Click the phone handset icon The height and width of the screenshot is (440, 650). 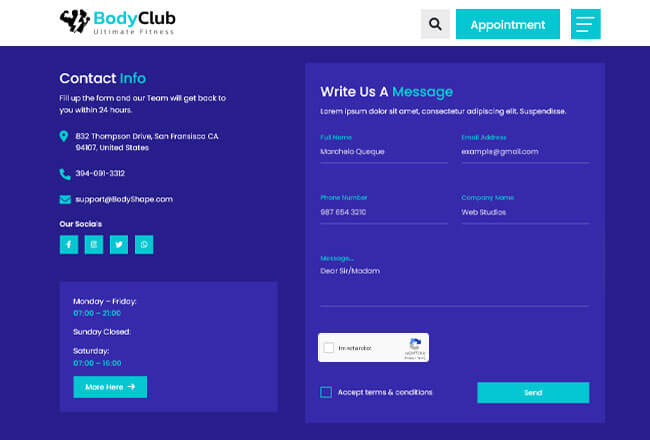(64, 173)
